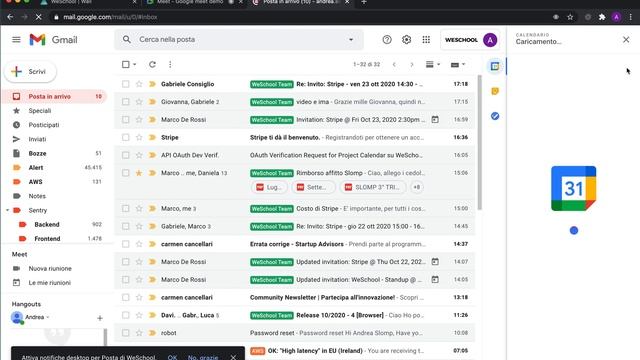Go to the next page of emails
The image size is (640, 360).
point(412,64)
